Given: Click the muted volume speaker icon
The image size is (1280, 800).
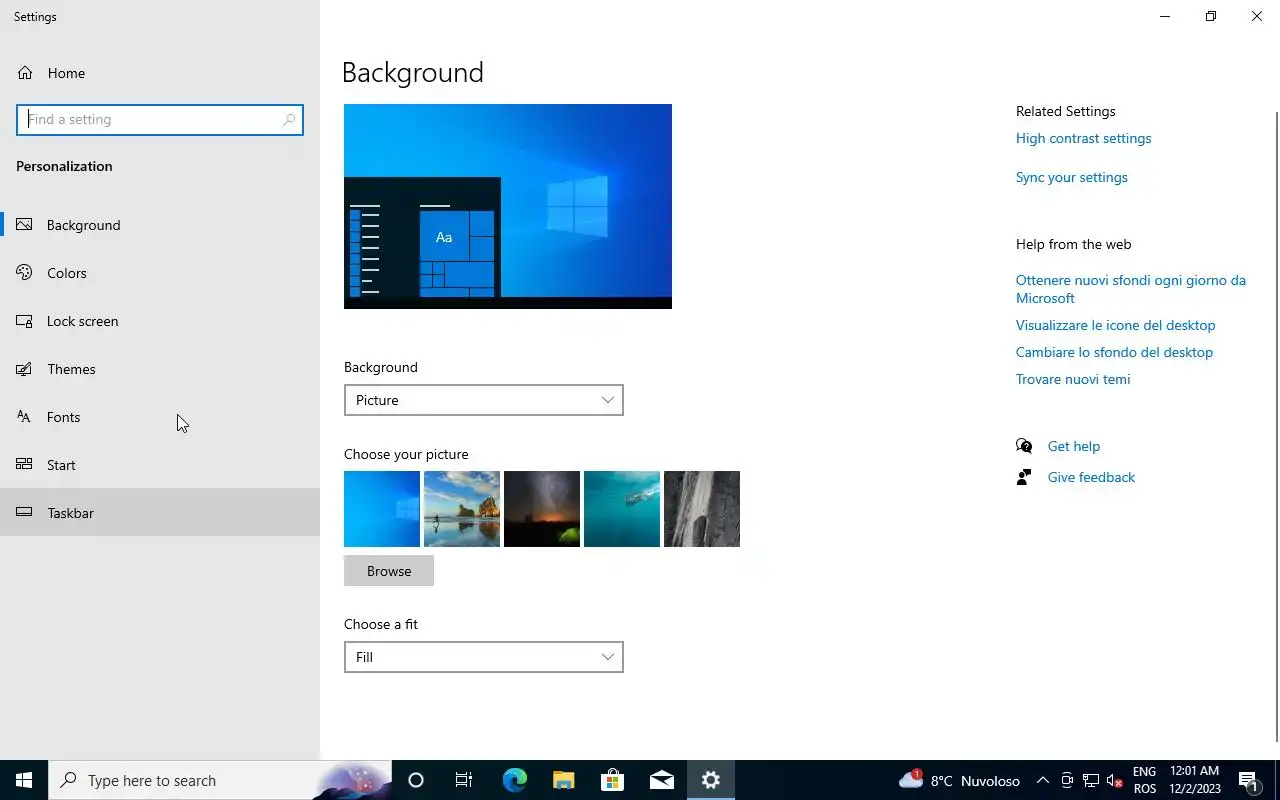Looking at the screenshot, I should (1115, 780).
